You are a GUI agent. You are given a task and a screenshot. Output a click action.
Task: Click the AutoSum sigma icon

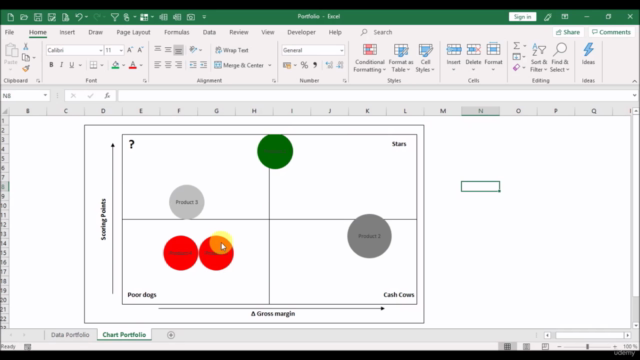pyautogui.click(x=517, y=46)
